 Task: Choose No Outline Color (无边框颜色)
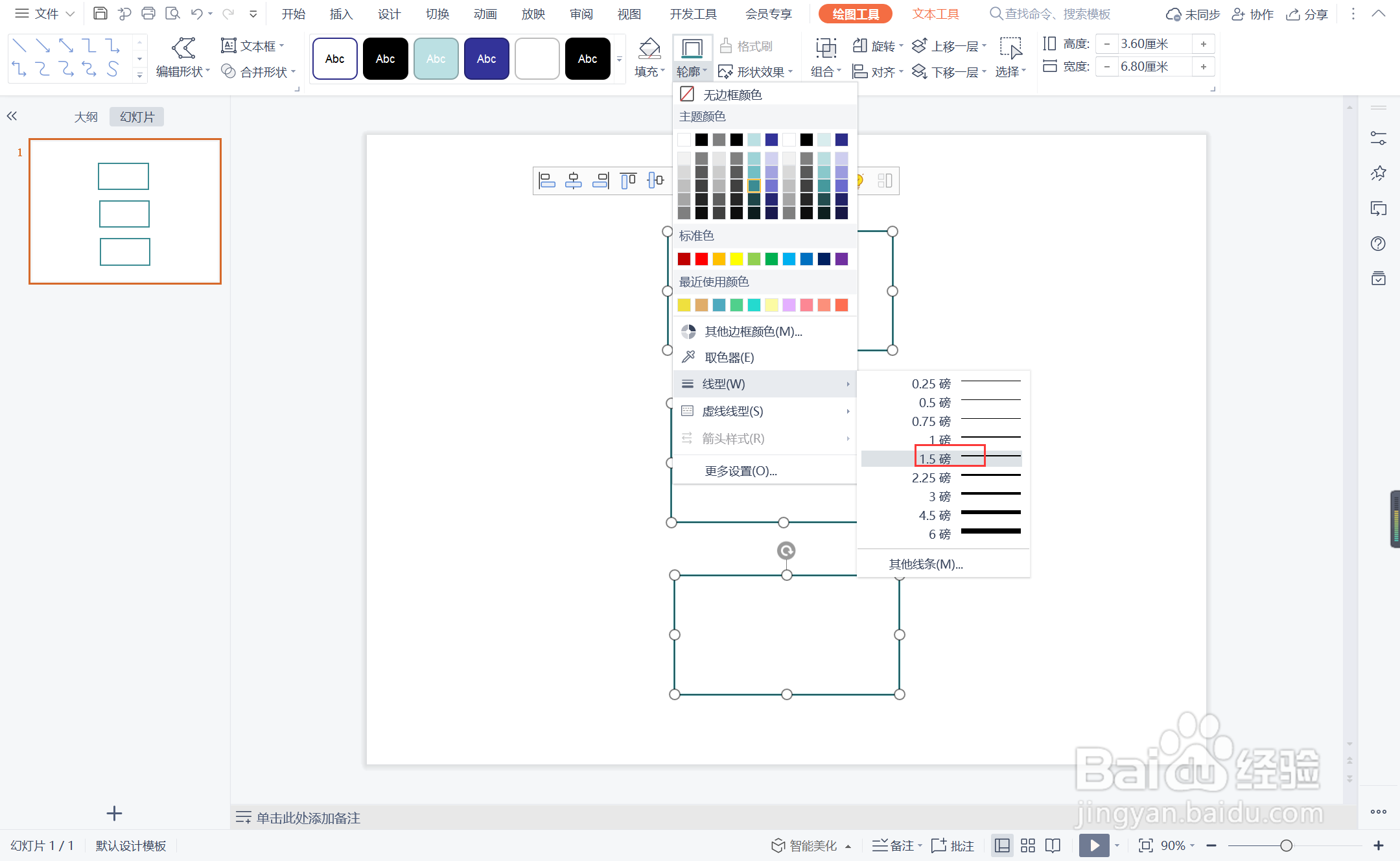(732, 95)
